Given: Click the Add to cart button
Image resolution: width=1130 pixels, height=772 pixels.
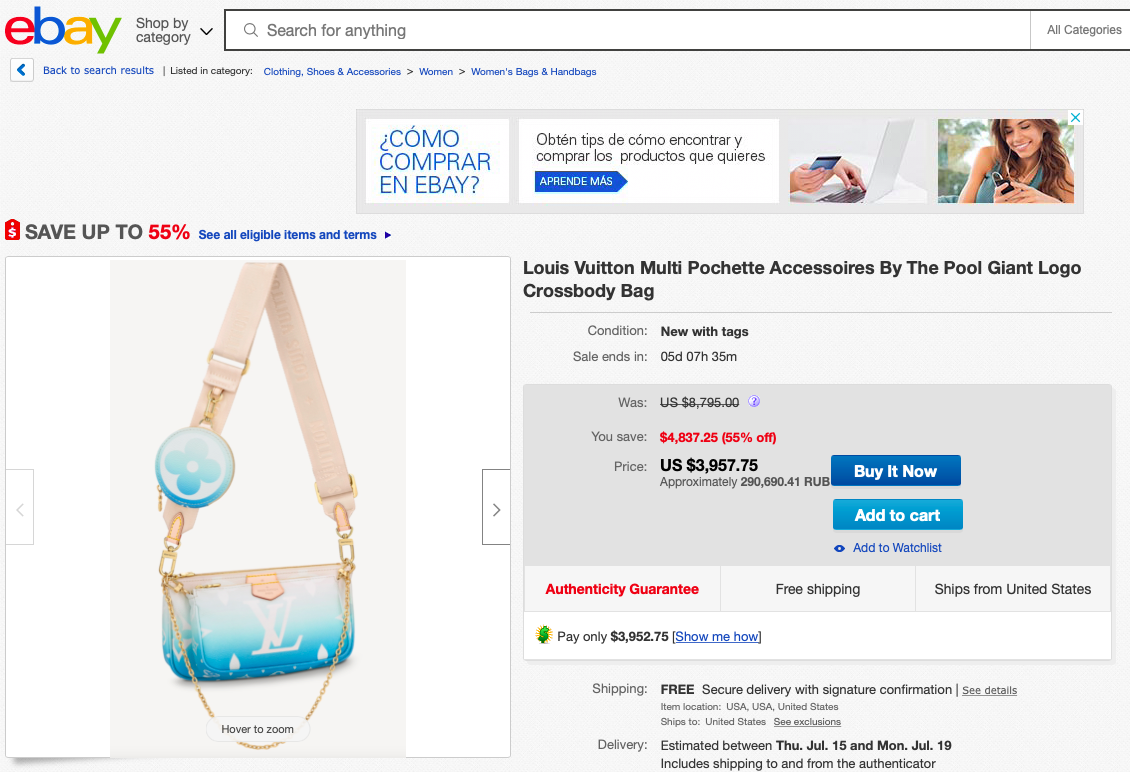Looking at the screenshot, I should pos(897,515).
